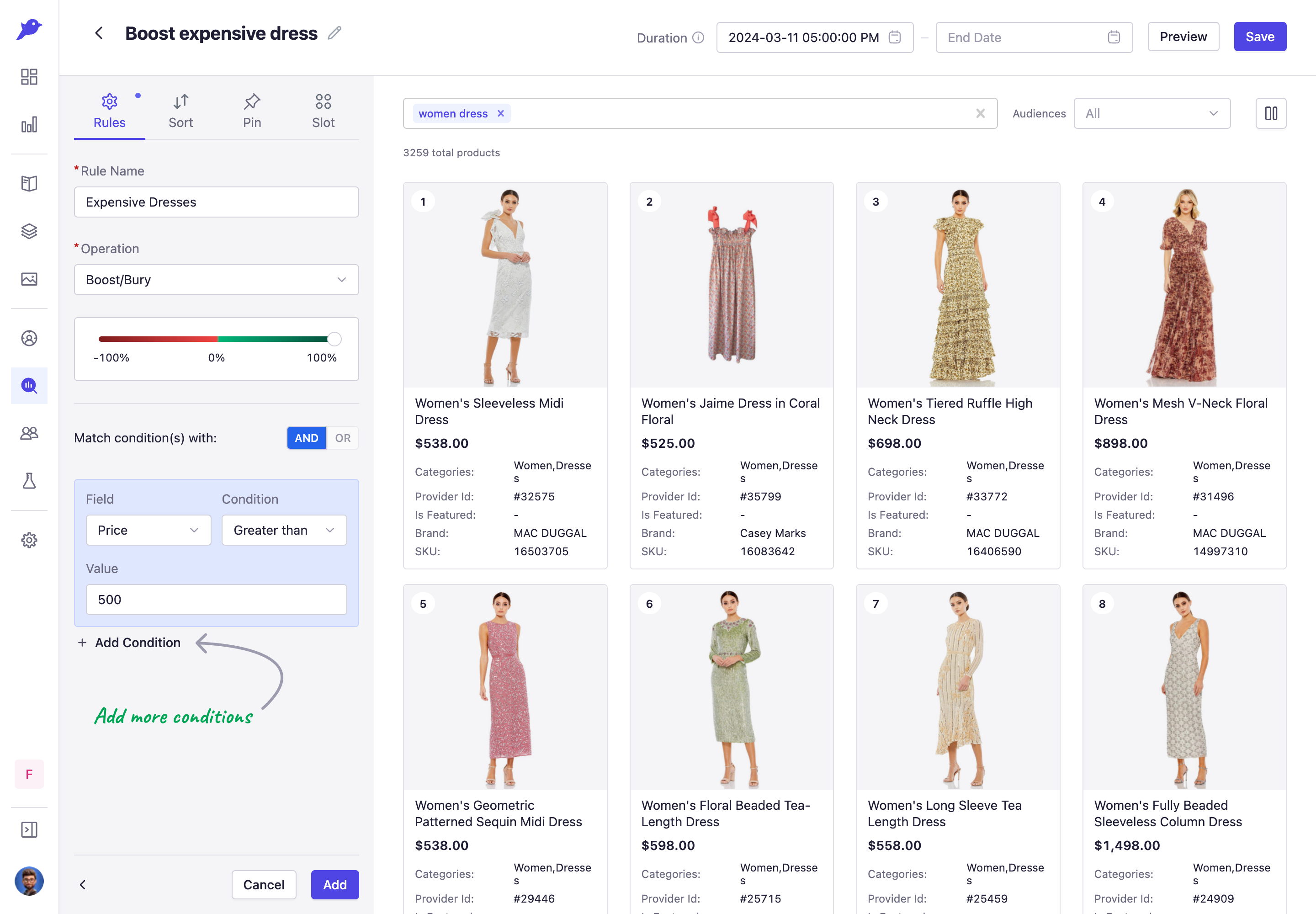Focus the Value input containing 500

[217, 600]
